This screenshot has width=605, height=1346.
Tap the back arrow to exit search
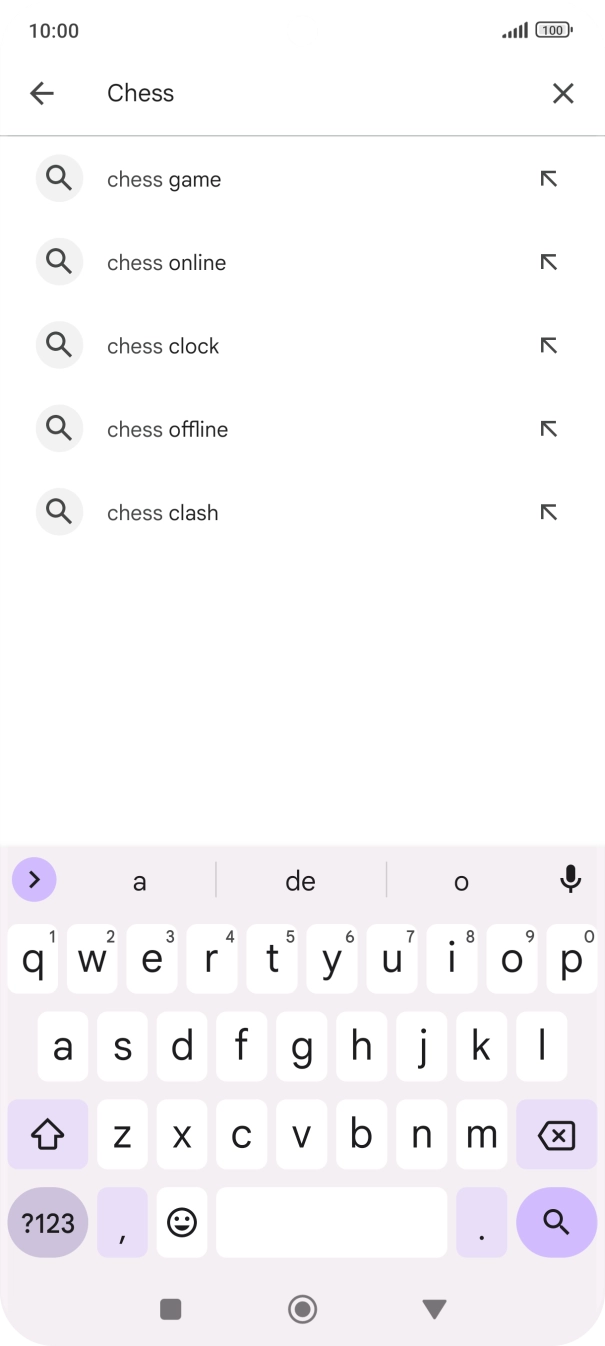(x=41, y=92)
